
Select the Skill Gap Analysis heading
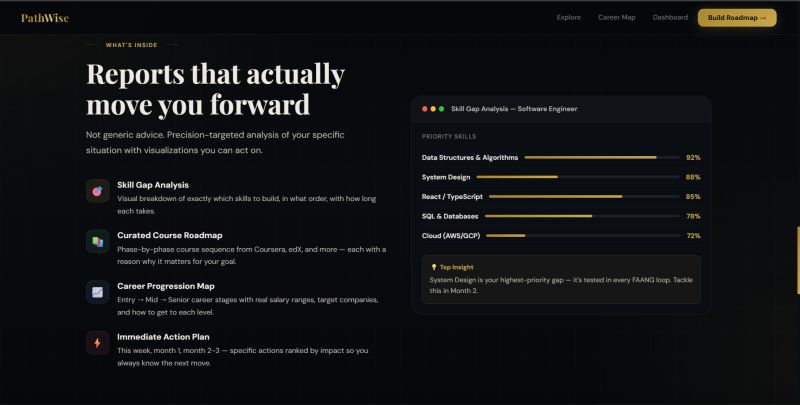click(x=153, y=185)
